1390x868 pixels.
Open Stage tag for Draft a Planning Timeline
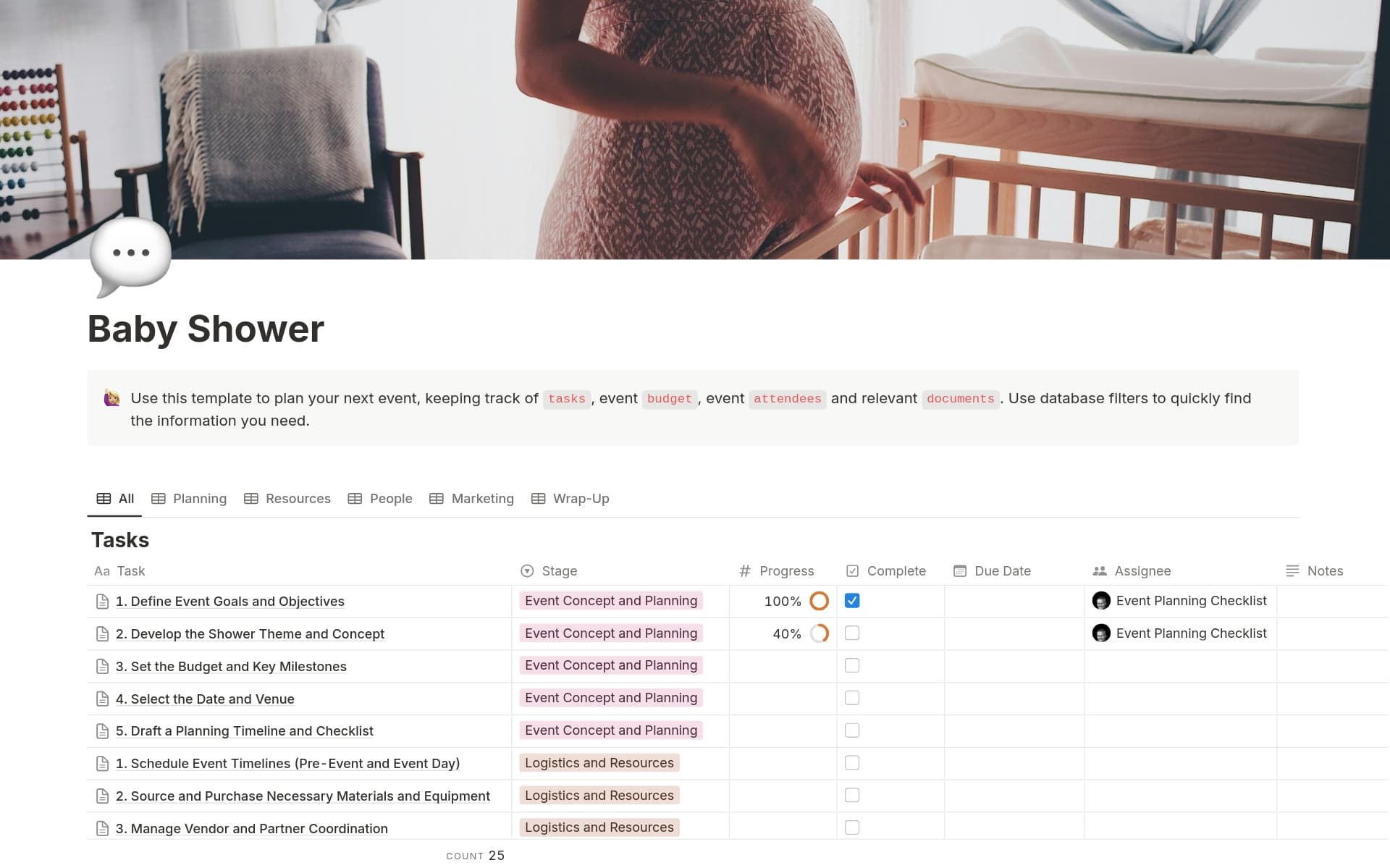pos(610,730)
